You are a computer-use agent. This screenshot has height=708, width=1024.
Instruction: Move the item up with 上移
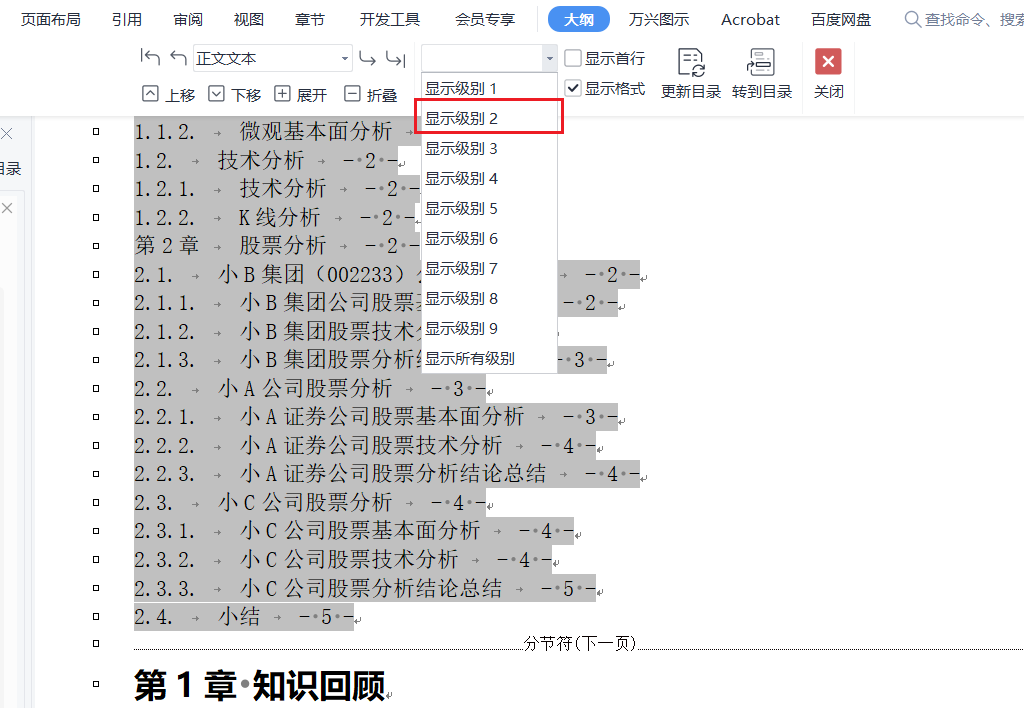(169, 94)
